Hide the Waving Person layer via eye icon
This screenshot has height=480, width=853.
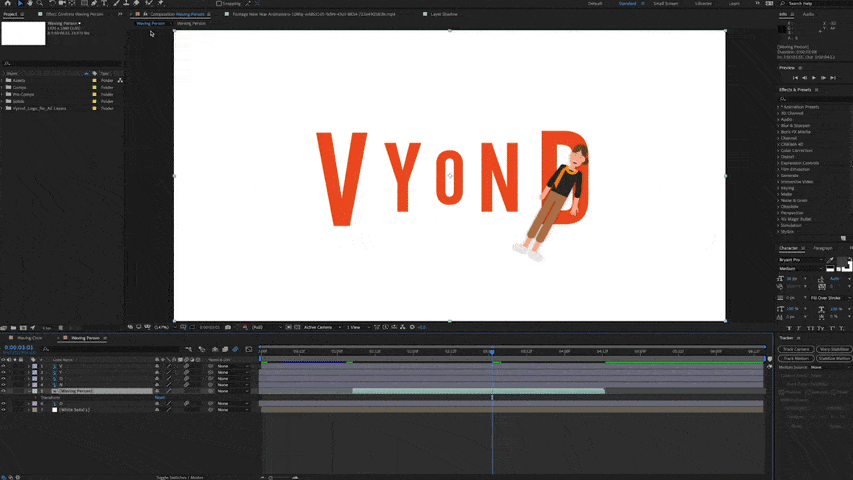3,391
